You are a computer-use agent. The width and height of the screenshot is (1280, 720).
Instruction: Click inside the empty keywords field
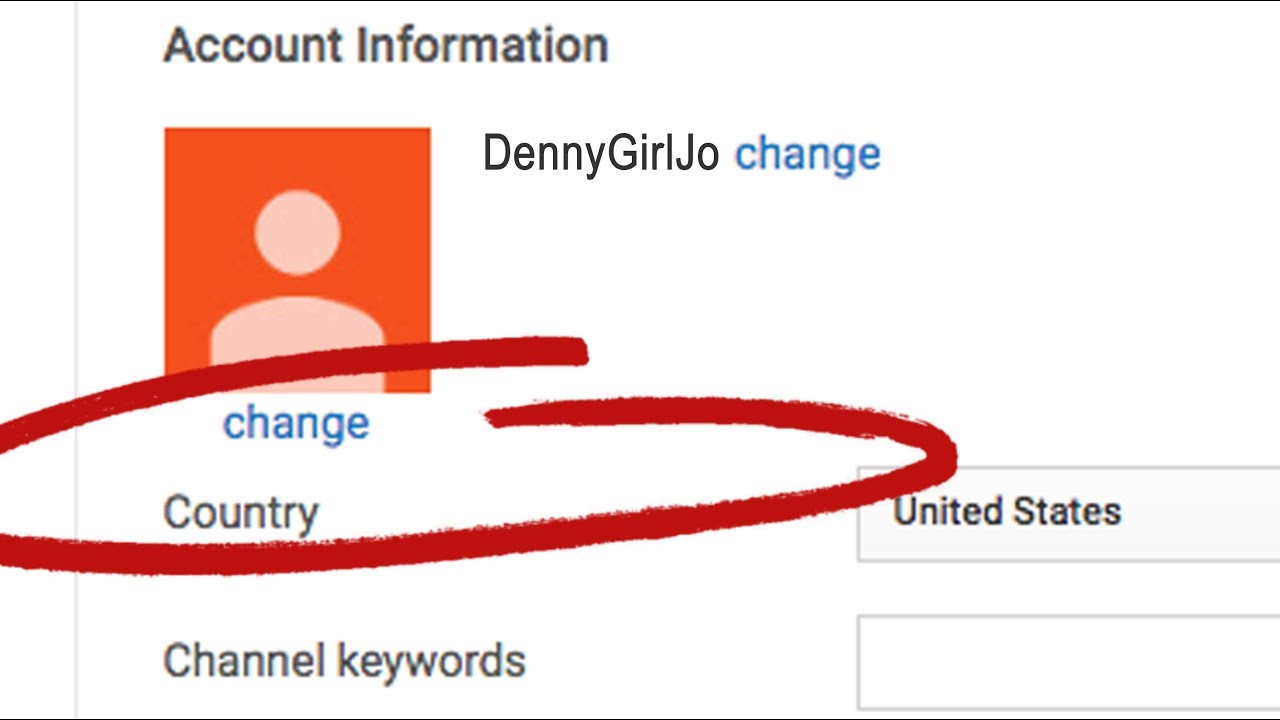click(x=1068, y=662)
